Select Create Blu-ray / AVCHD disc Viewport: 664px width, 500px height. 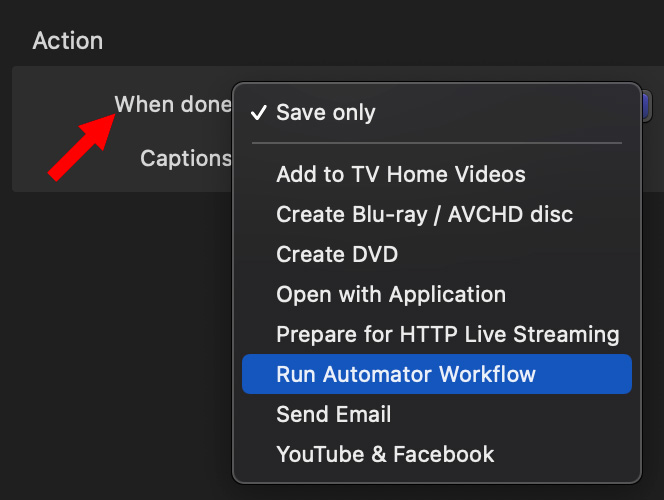pyautogui.click(x=437, y=214)
